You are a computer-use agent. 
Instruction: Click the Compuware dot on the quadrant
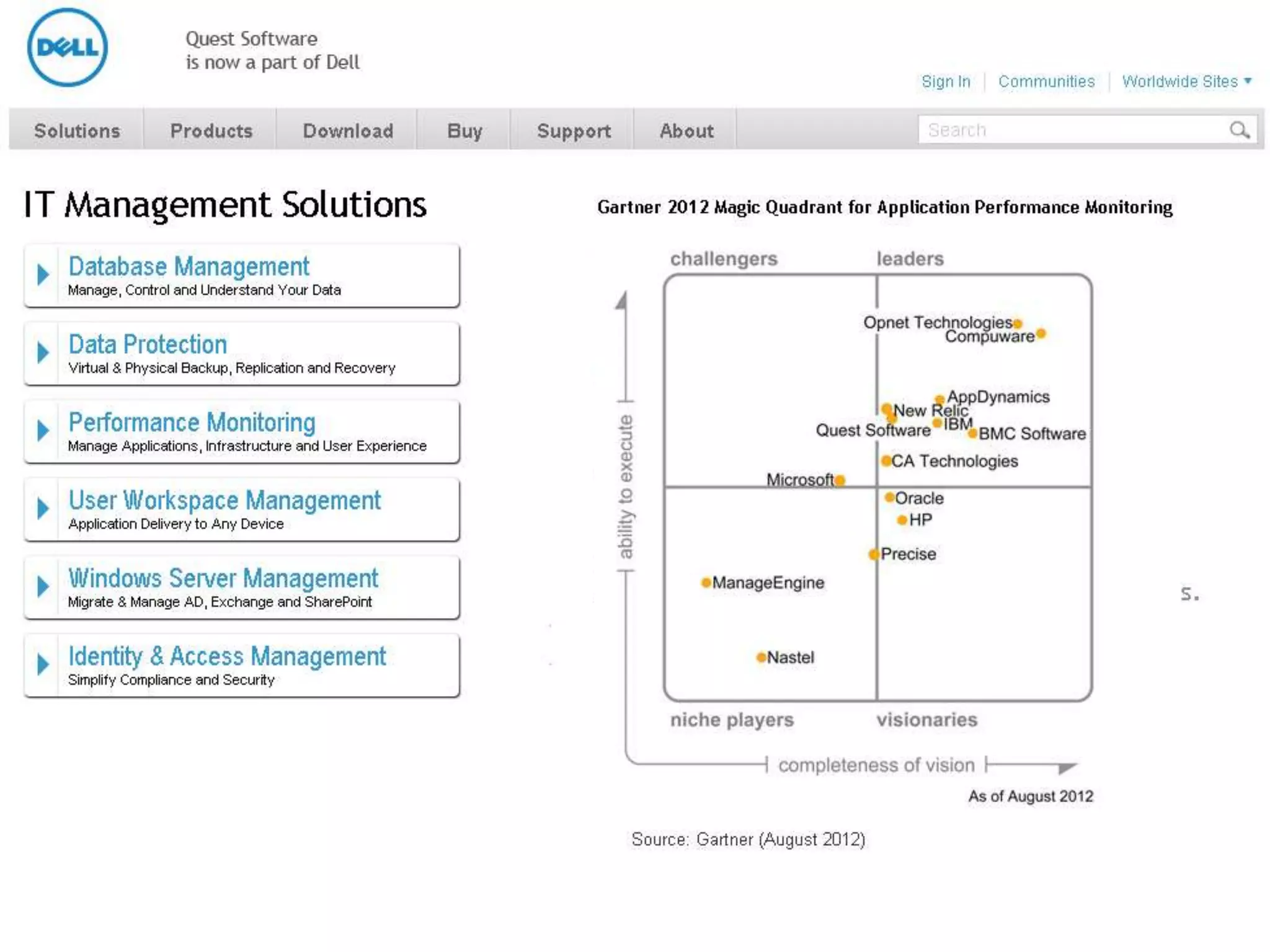[x=1041, y=334]
